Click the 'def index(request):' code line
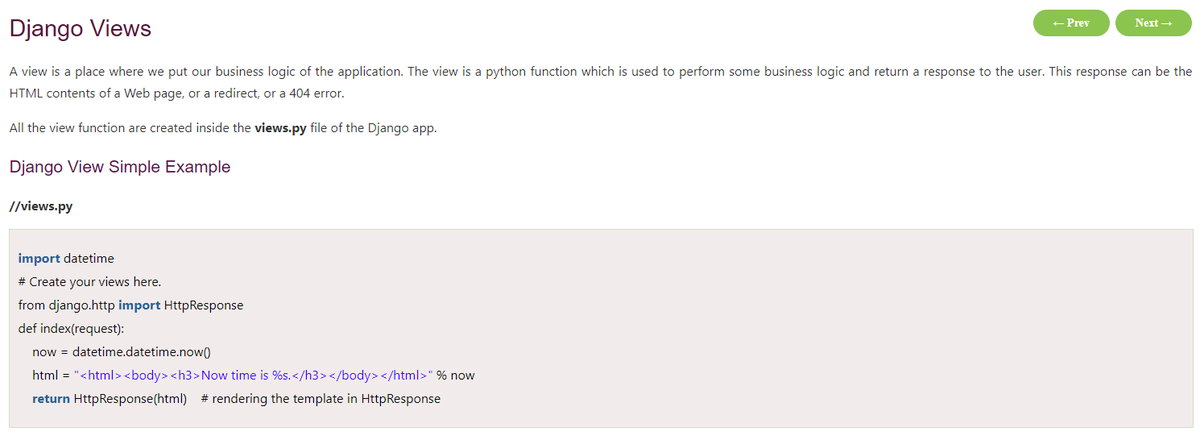This screenshot has width=1200, height=440. (x=71, y=328)
